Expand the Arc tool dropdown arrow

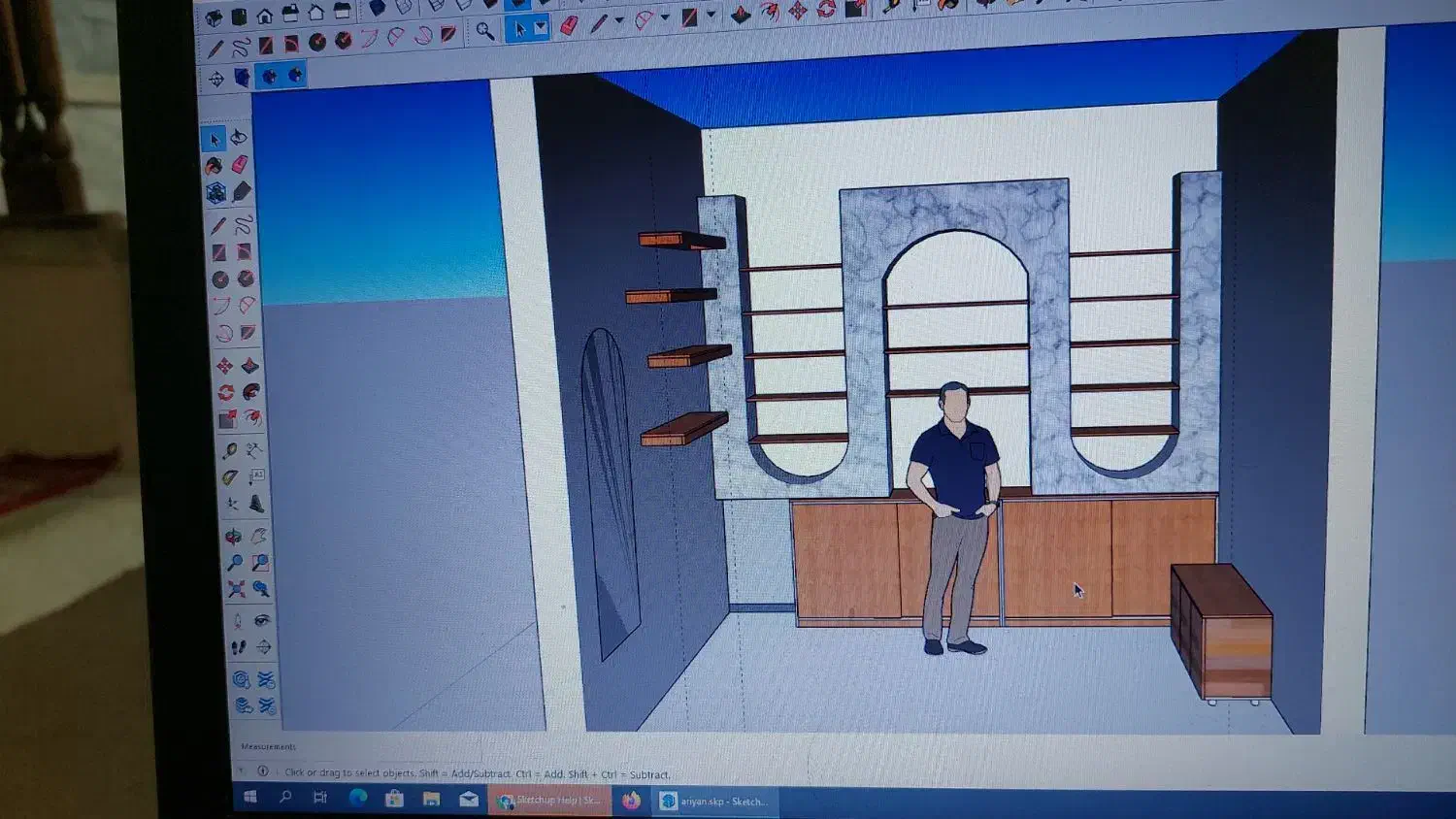[x=665, y=17]
